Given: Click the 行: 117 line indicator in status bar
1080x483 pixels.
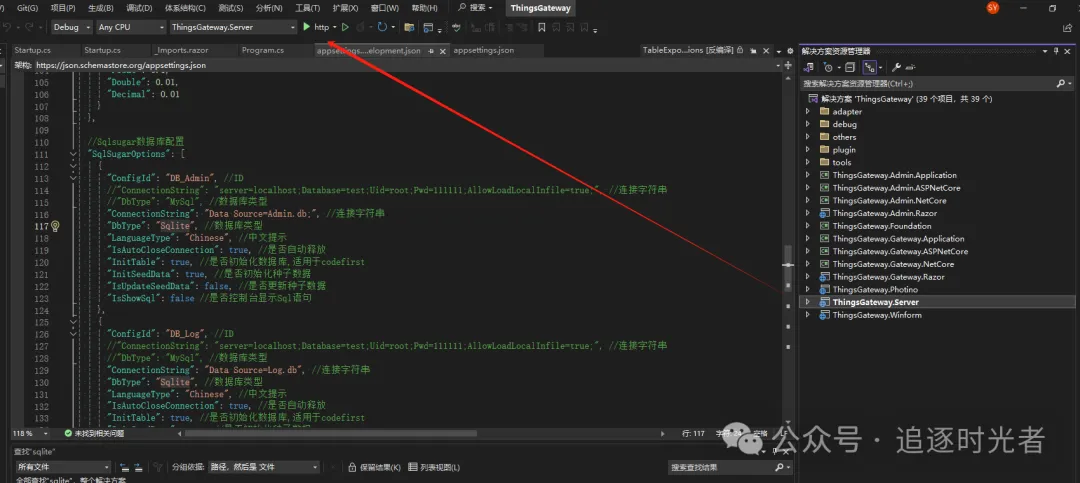Looking at the screenshot, I should point(694,433).
